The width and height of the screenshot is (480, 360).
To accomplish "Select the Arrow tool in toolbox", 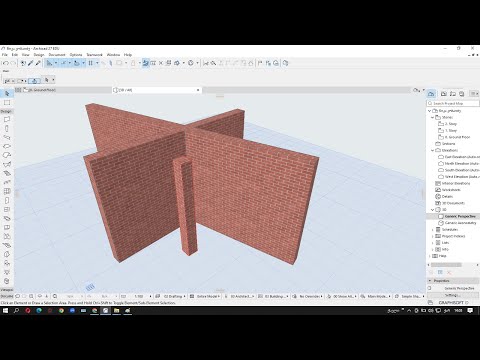I will click(x=7, y=94).
